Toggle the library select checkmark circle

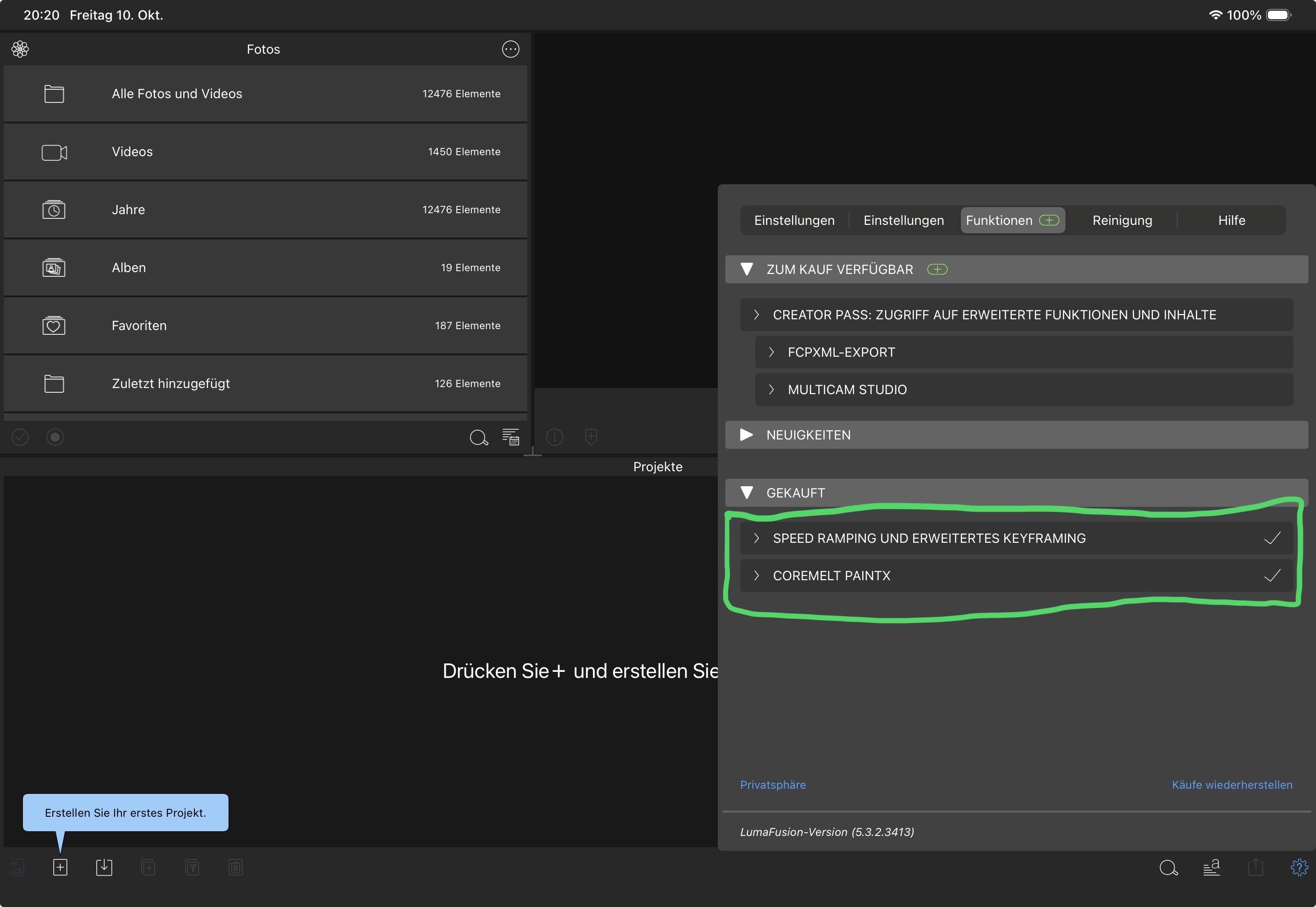click(21, 437)
